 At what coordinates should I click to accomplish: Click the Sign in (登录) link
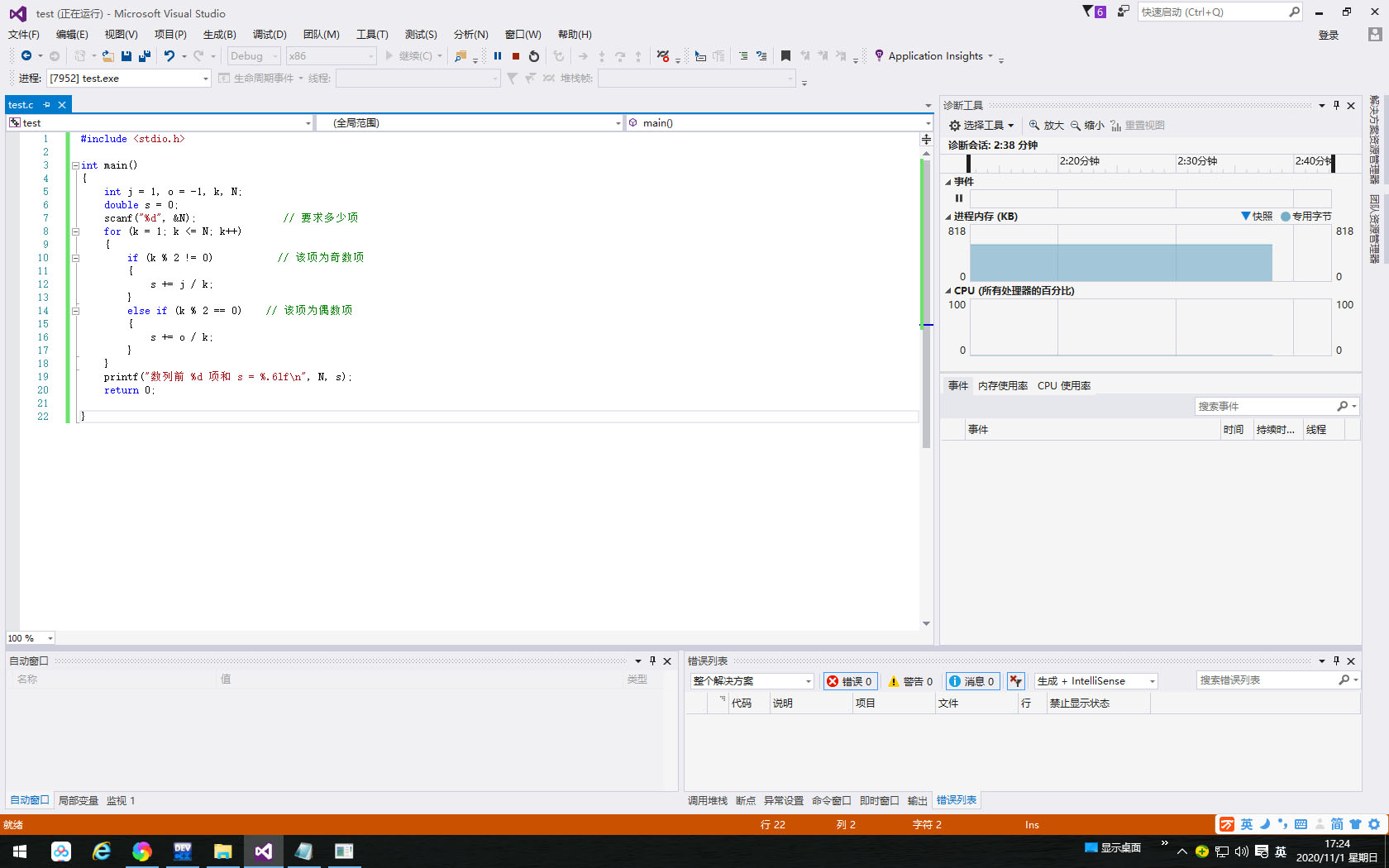1329,35
